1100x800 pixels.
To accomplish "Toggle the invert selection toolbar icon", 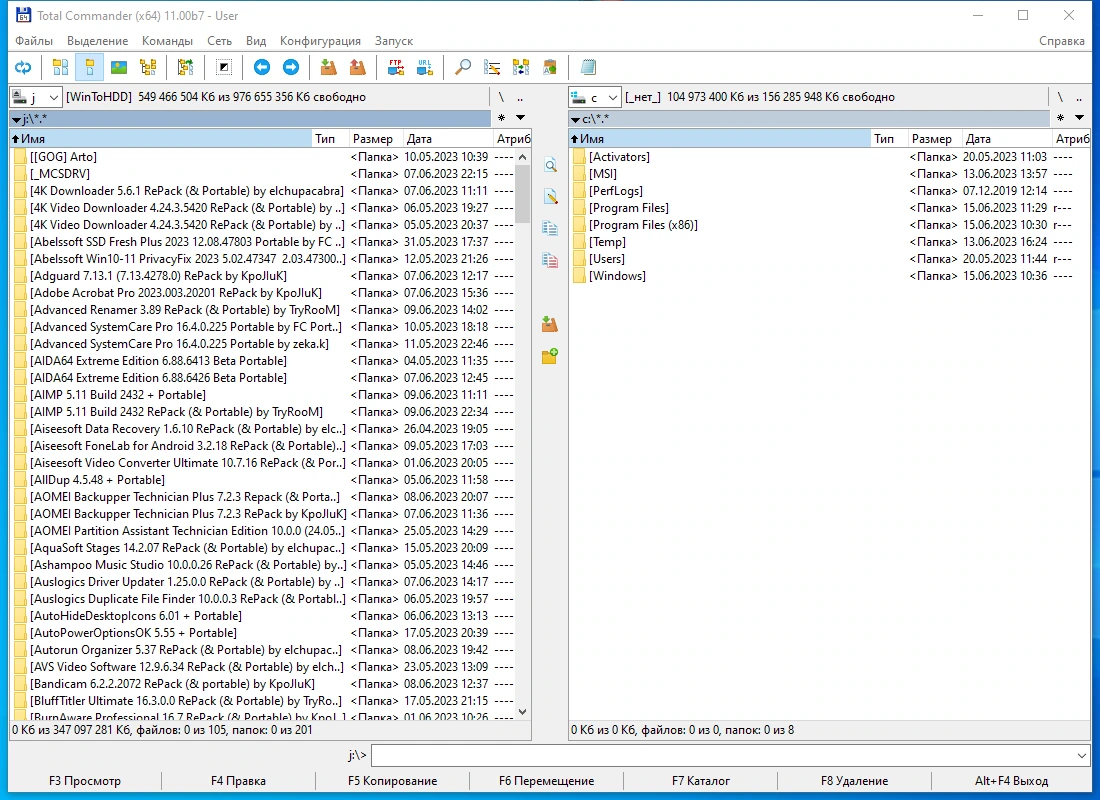I will point(224,67).
